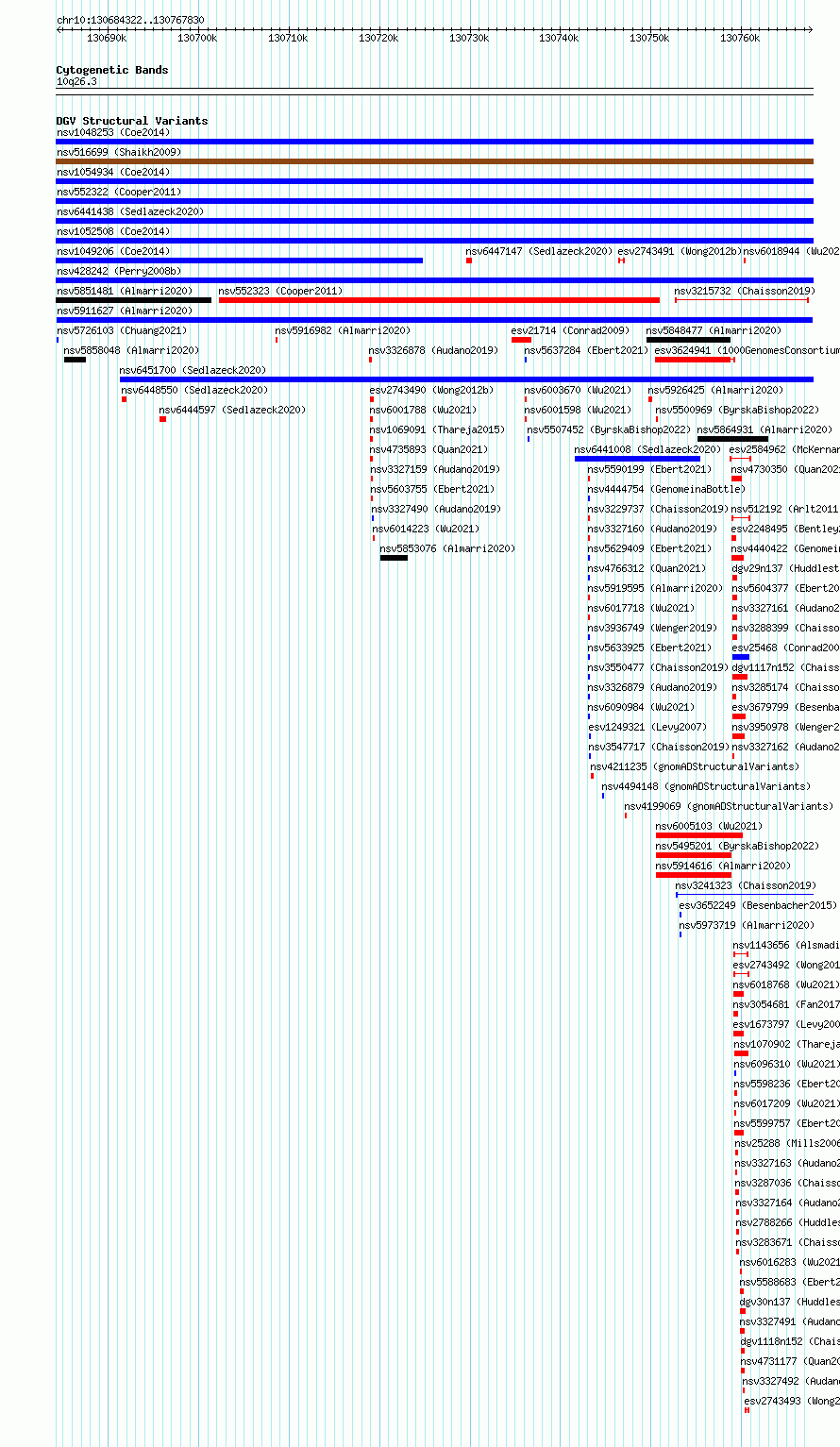840x1447 pixels.
Task: Open nsv3936749 (Wenger2019) label
Action: point(653,628)
